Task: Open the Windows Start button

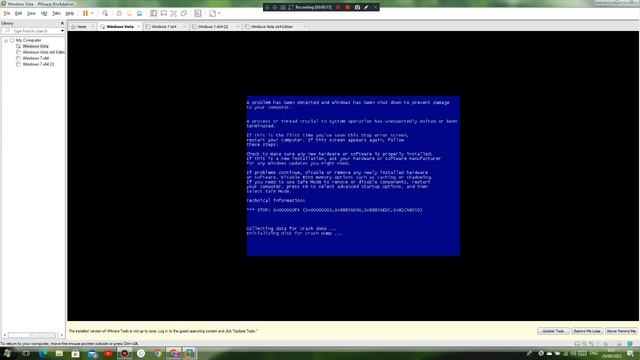Action: point(7,353)
